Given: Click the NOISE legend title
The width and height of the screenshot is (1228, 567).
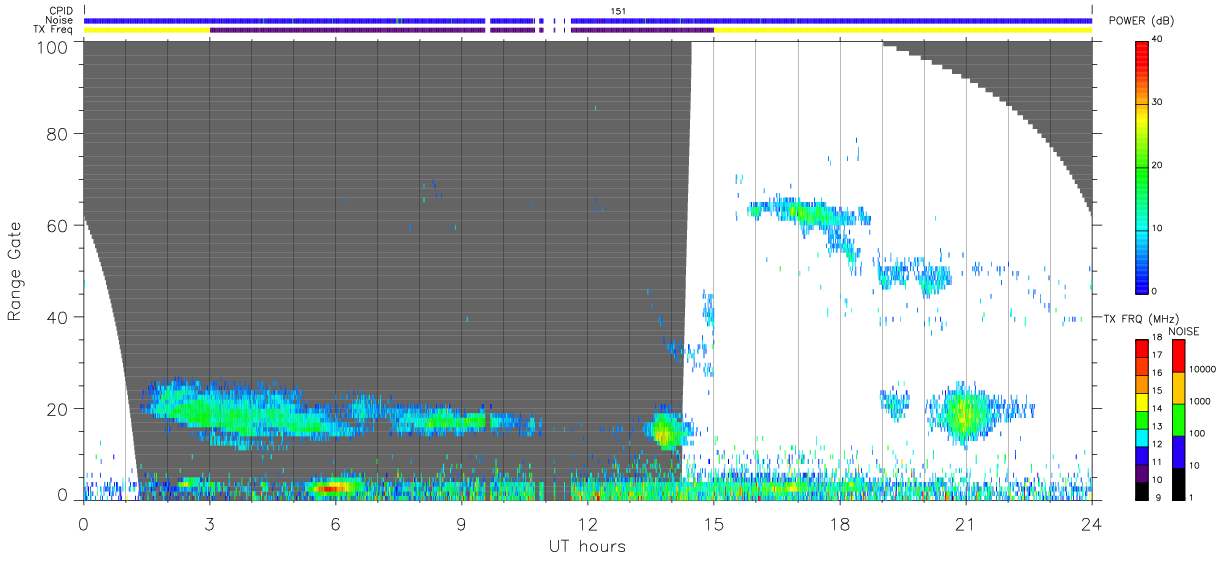Looking at the screenshot, I should 1184,331.
